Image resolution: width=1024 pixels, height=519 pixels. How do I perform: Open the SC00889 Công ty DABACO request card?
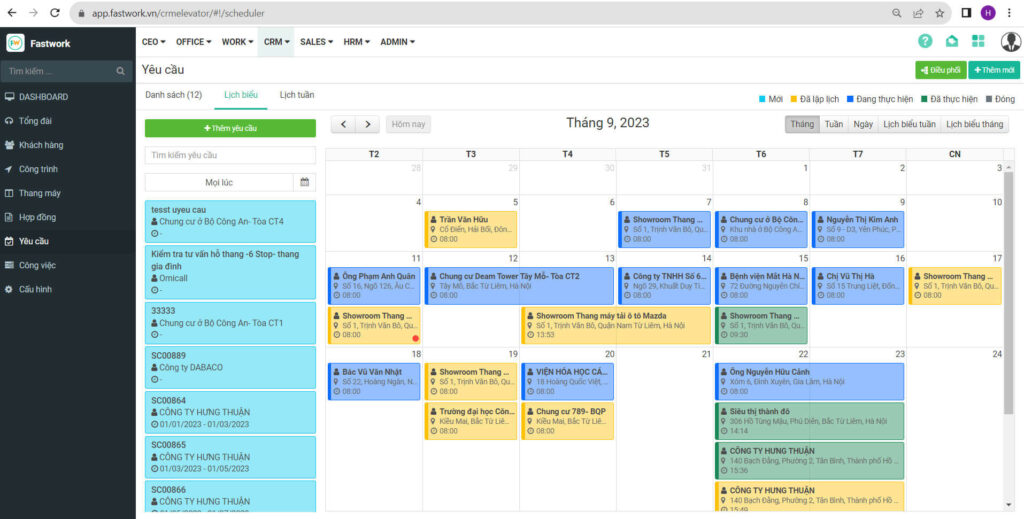click(x=231, y=368)
